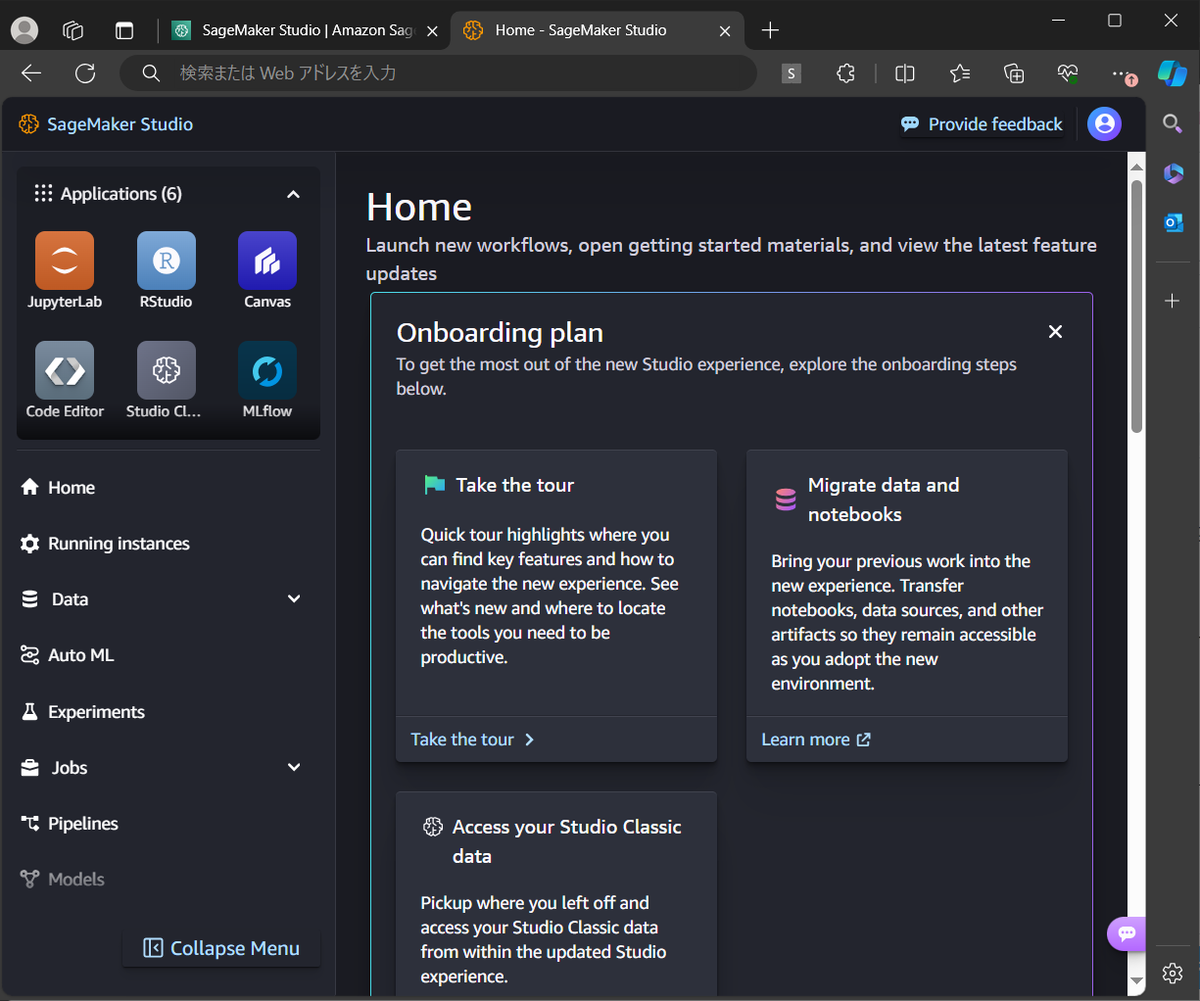Viewport: 1200px width, 1001px height.
Task: Click the Learn more external link
Action: tap(816, 739)
